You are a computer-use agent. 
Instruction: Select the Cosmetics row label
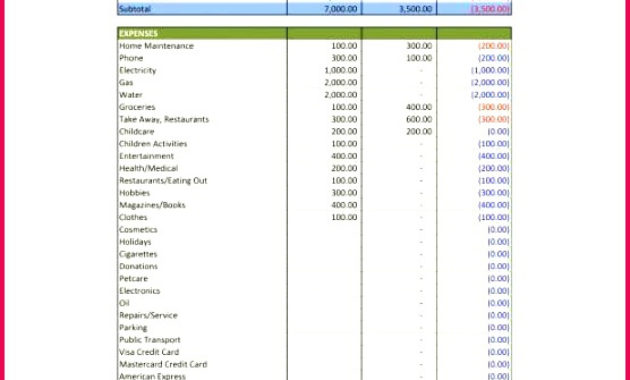[x=138, y=230]
